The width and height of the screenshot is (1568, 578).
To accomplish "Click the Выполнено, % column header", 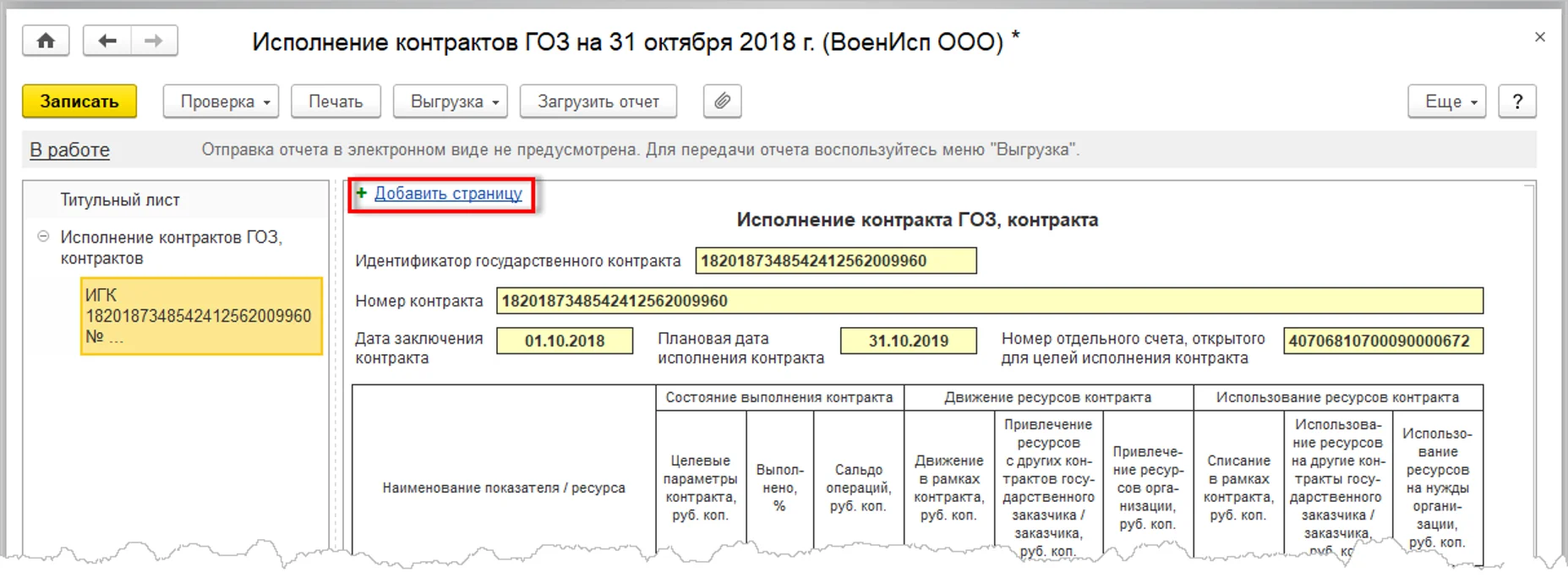I will 779,488.
